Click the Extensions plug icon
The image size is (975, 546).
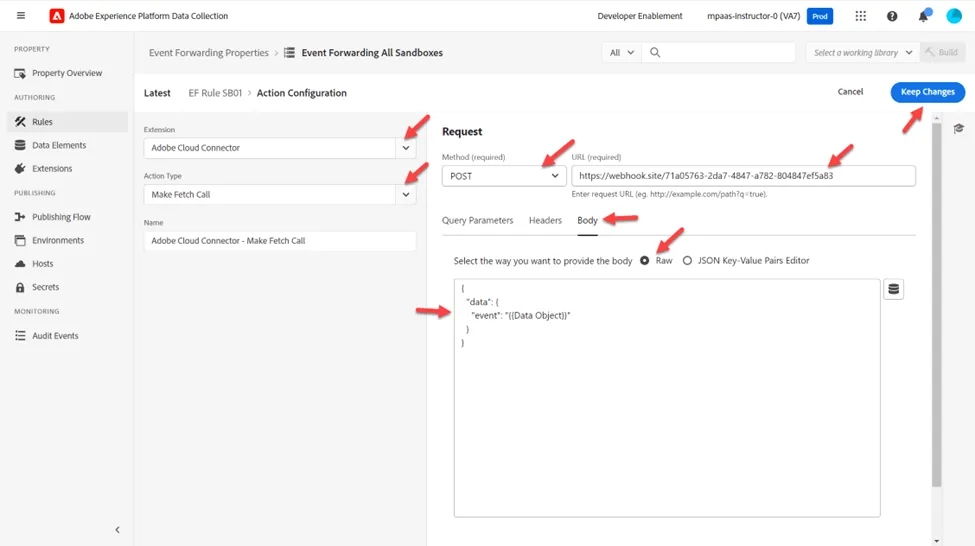20,169
